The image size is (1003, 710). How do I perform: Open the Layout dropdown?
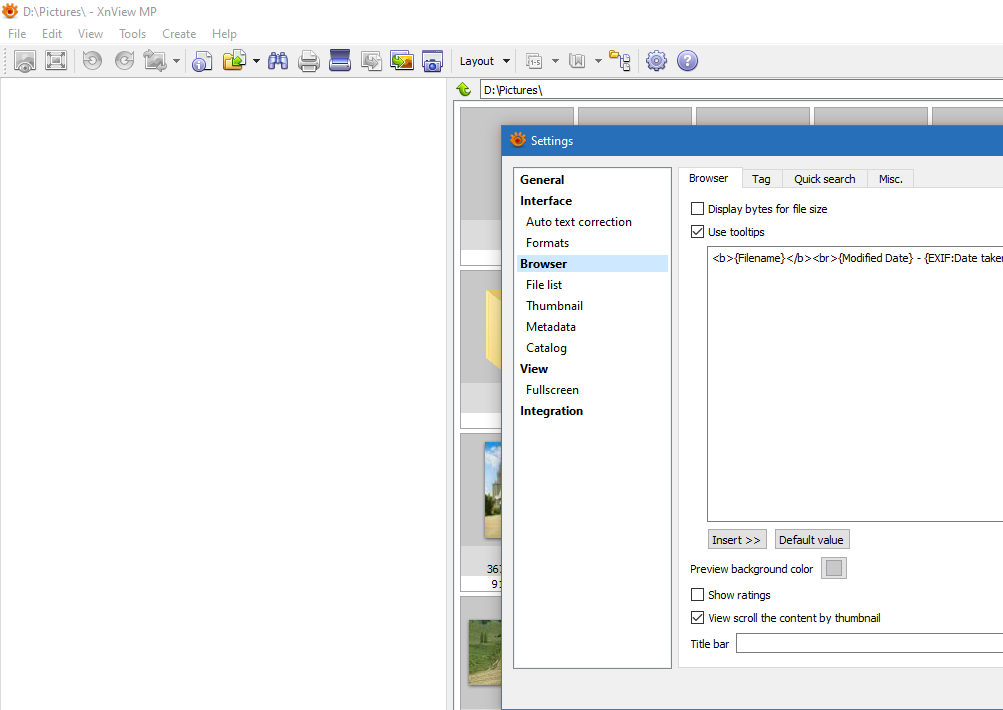point(485,61)
